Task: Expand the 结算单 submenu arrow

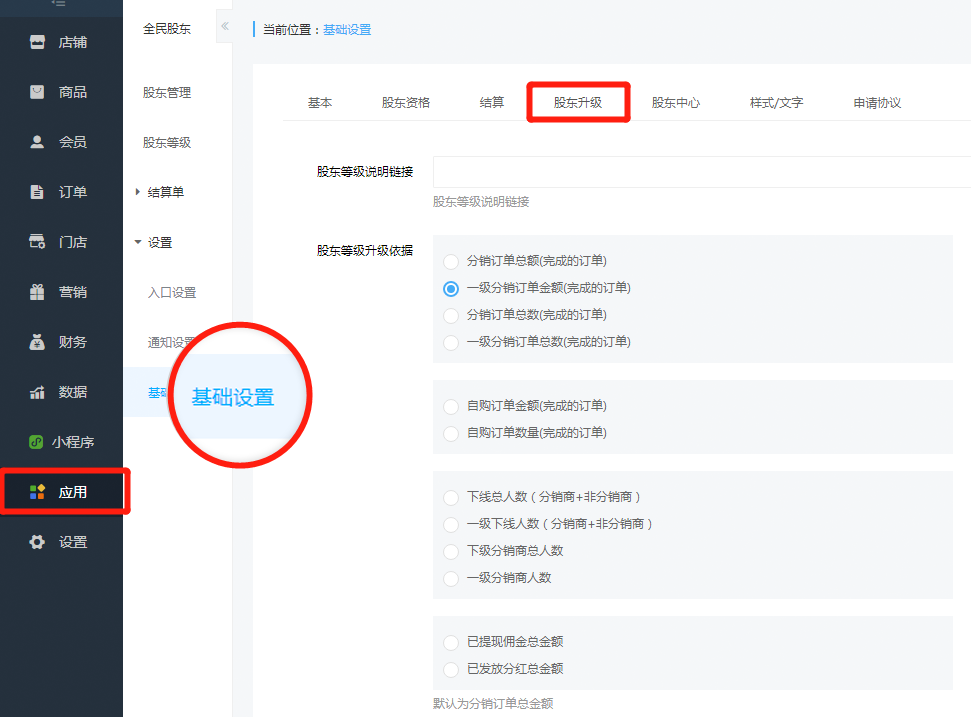Action: coord(137,192)
